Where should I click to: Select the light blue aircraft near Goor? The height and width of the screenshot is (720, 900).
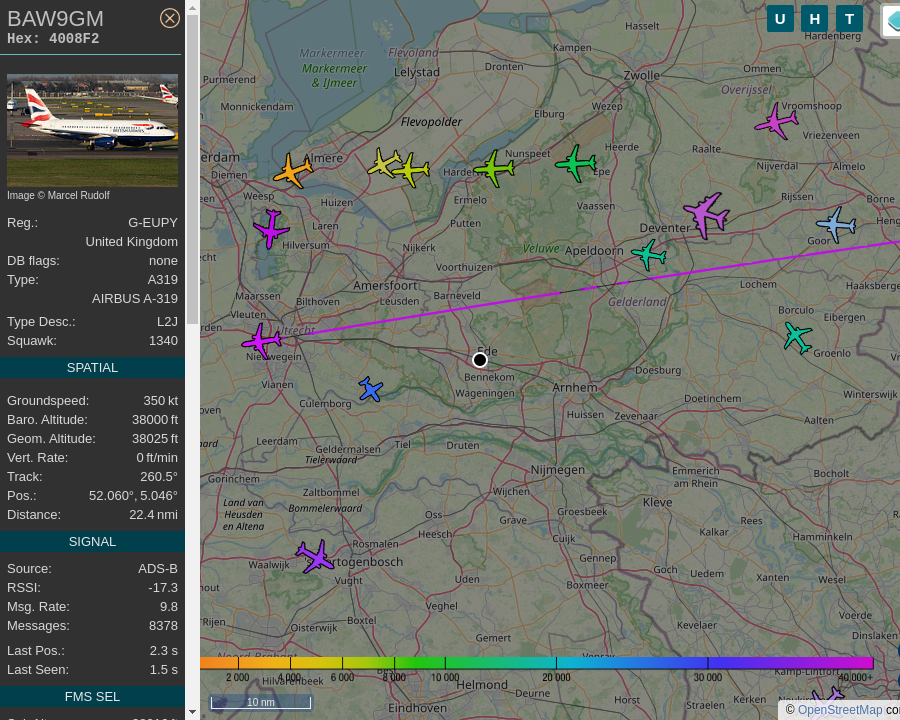click(836, 224)
